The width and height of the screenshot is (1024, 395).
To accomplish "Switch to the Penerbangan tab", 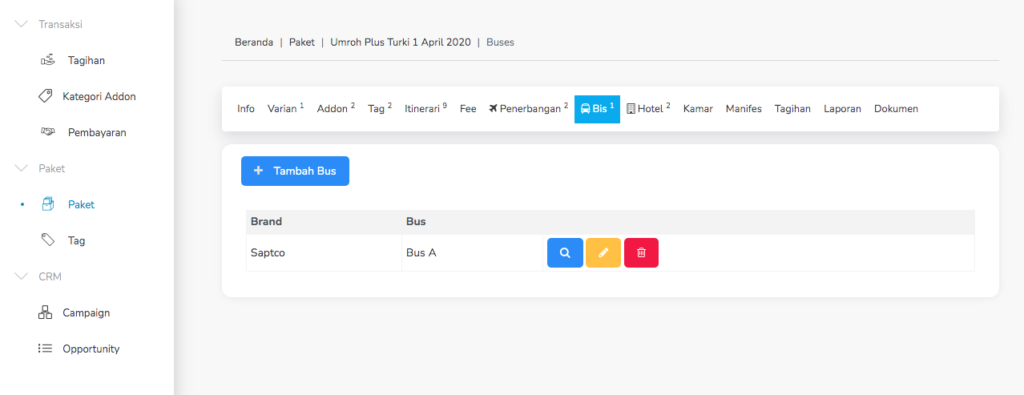I will click(x=528, y=108).
